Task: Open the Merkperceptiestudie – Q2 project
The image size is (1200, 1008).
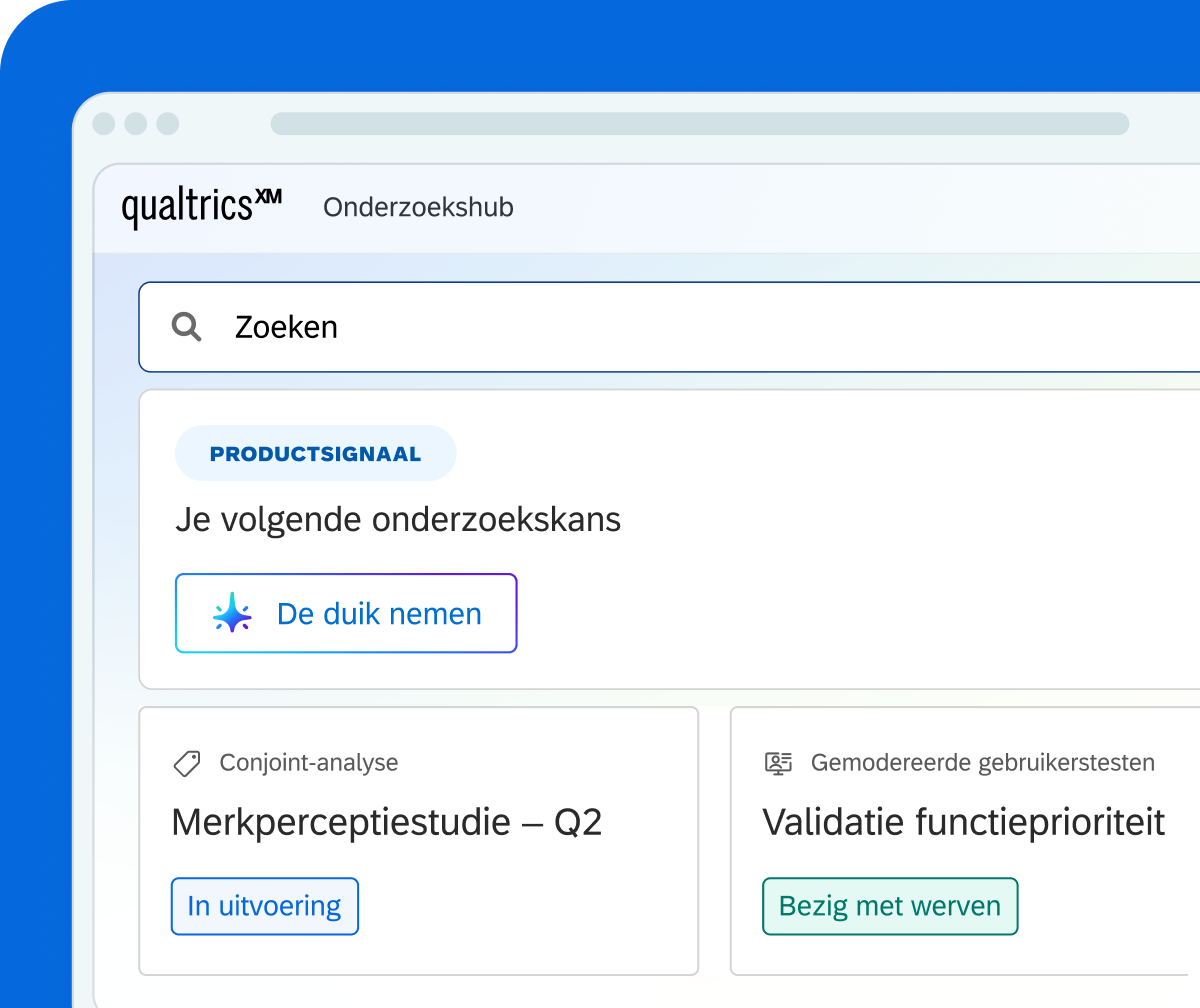Action: pyautogui.click(x=387, y=823)
